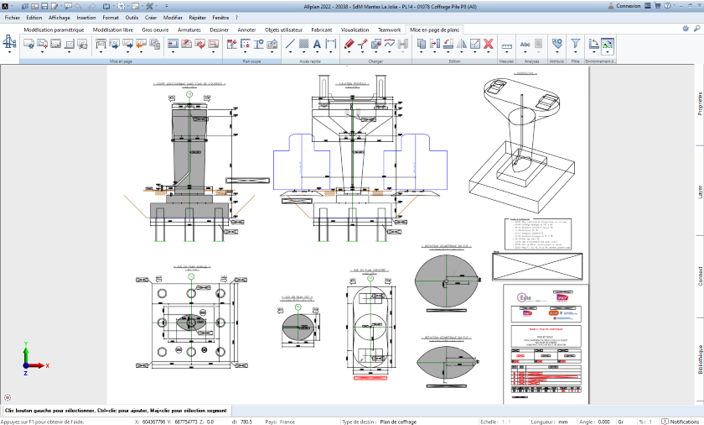Click the Plan de coffrage drawing type

tap(398, 421)
